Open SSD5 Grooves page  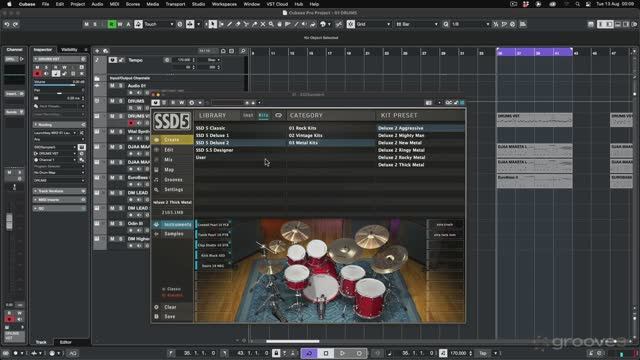coord(173,180)
